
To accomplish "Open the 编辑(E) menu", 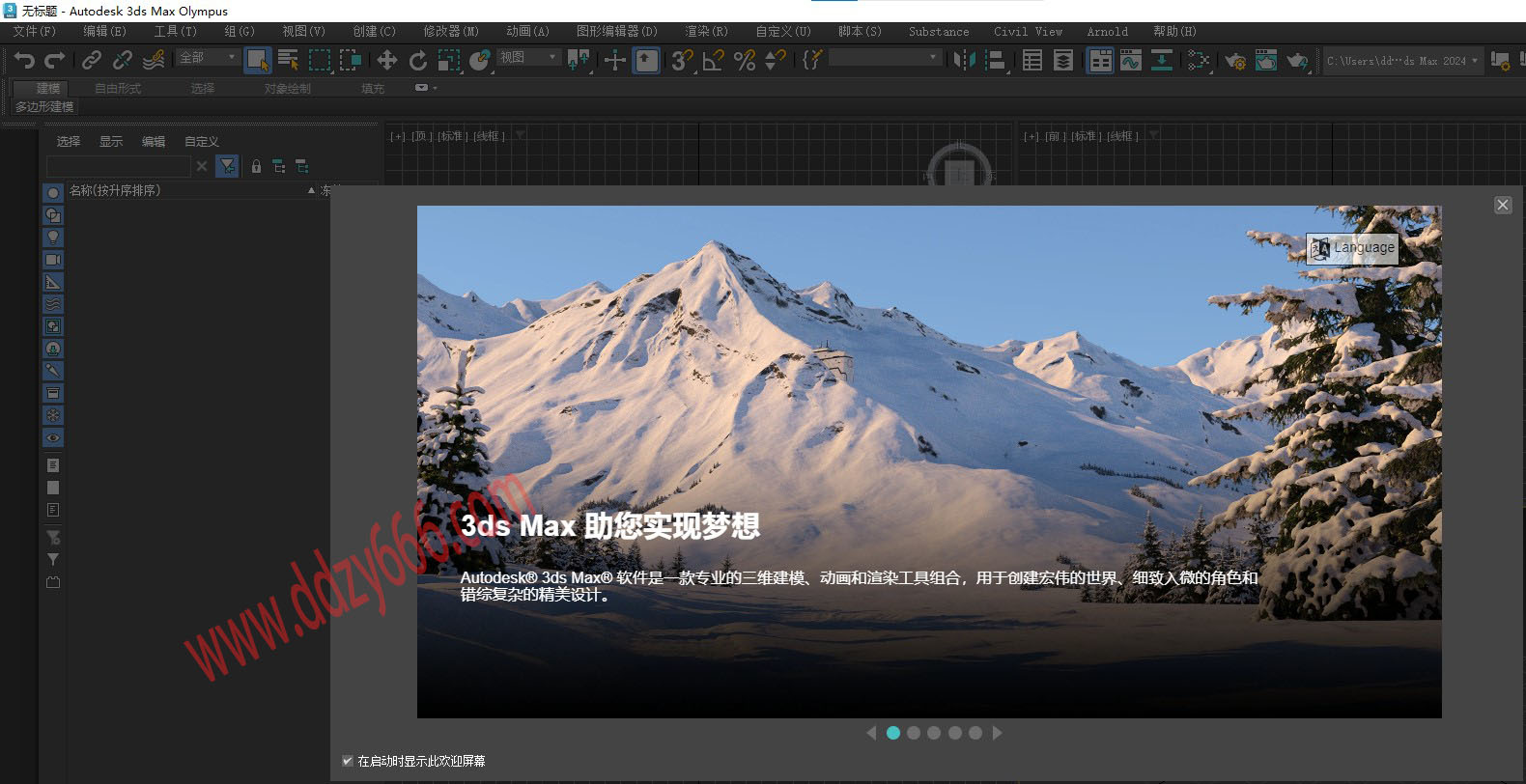I will click(104, 31).
